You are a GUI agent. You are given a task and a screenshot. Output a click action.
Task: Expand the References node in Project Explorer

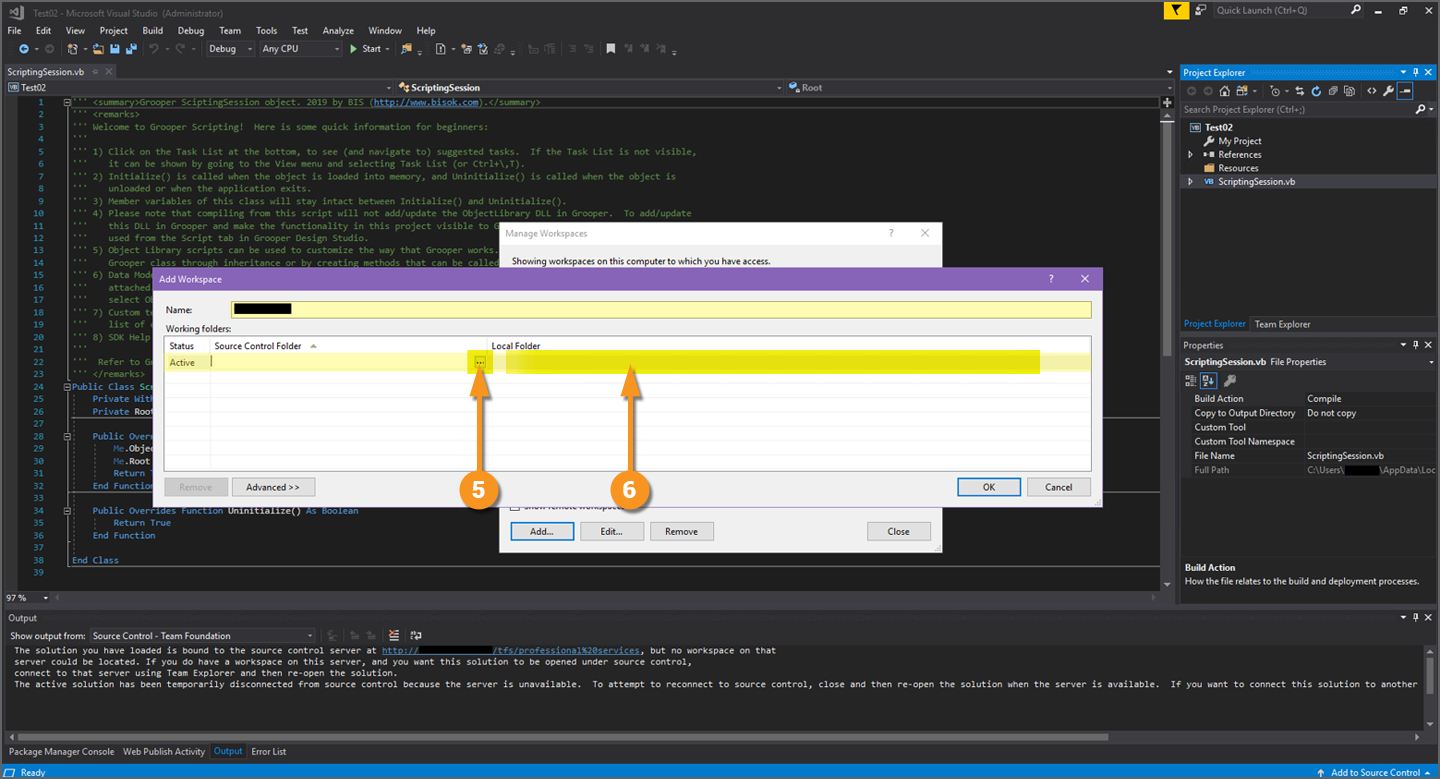click(x=1190, y=155)
